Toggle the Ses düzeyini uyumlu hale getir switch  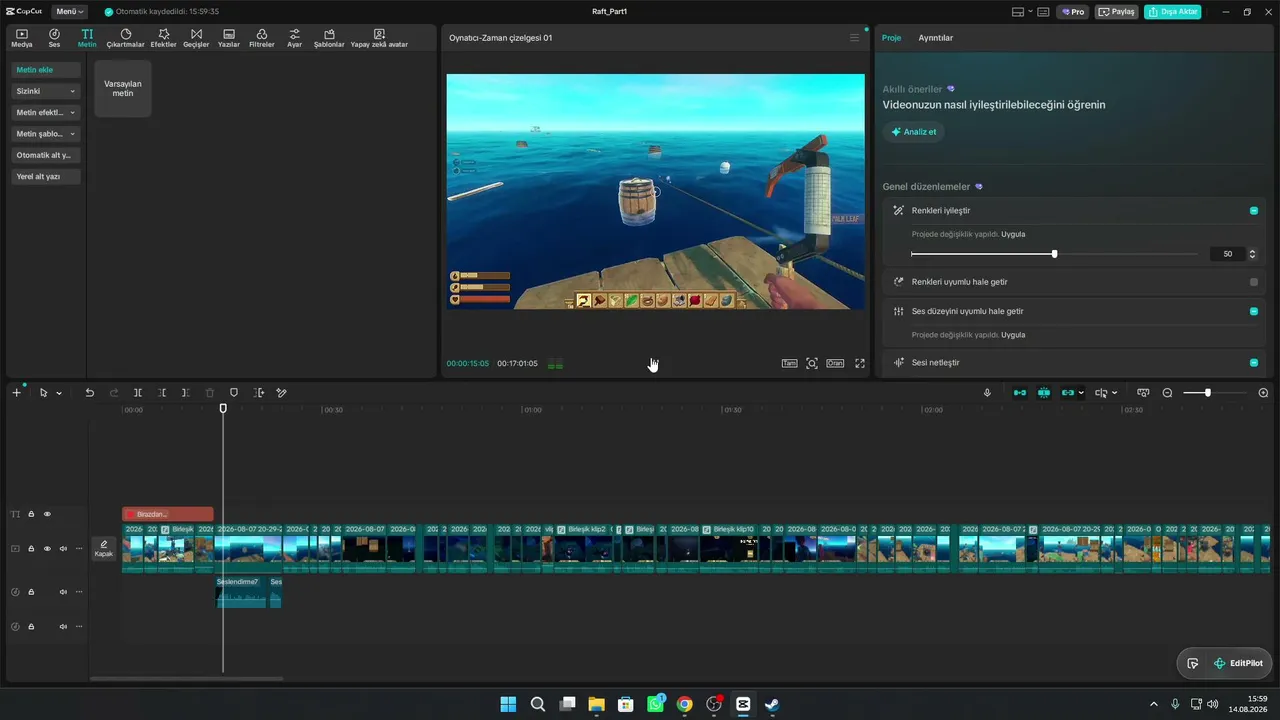1254,311
